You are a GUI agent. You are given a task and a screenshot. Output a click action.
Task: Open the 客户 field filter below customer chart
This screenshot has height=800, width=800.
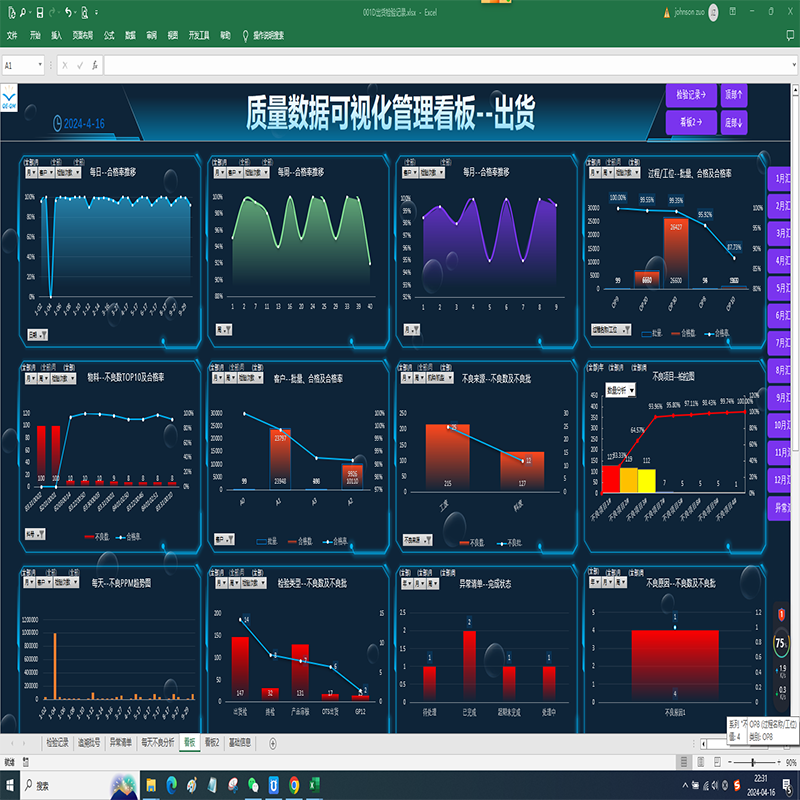(224, 539)
